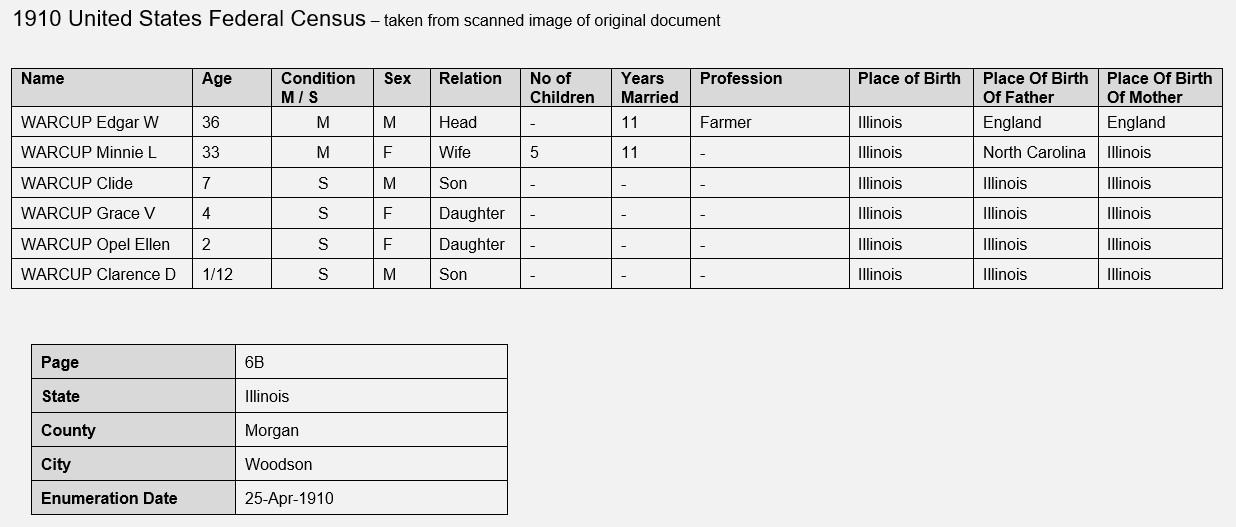Viewport: 1236px width, 527px height.
Task: Select the Profession column header
Action: click(x=770, y=87)
